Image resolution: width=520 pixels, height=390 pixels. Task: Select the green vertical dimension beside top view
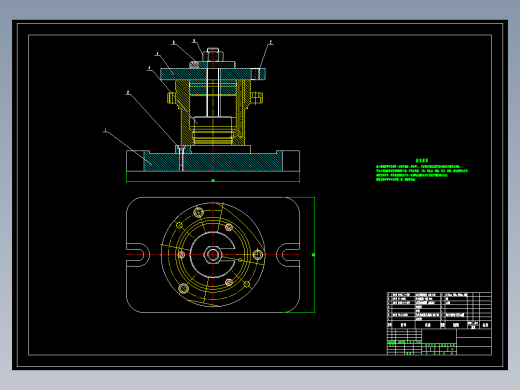pyautogui.click(x=313, y=255)
